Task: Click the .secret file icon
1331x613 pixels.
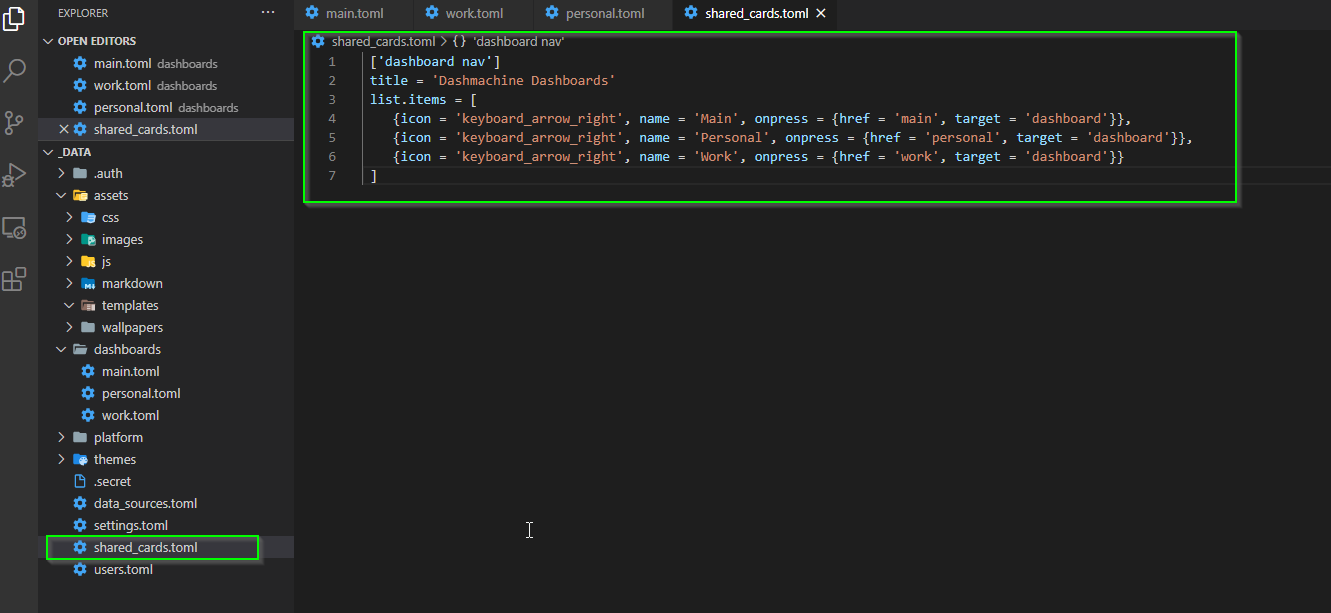Action: pyautogui.click(x=80, y=482)
